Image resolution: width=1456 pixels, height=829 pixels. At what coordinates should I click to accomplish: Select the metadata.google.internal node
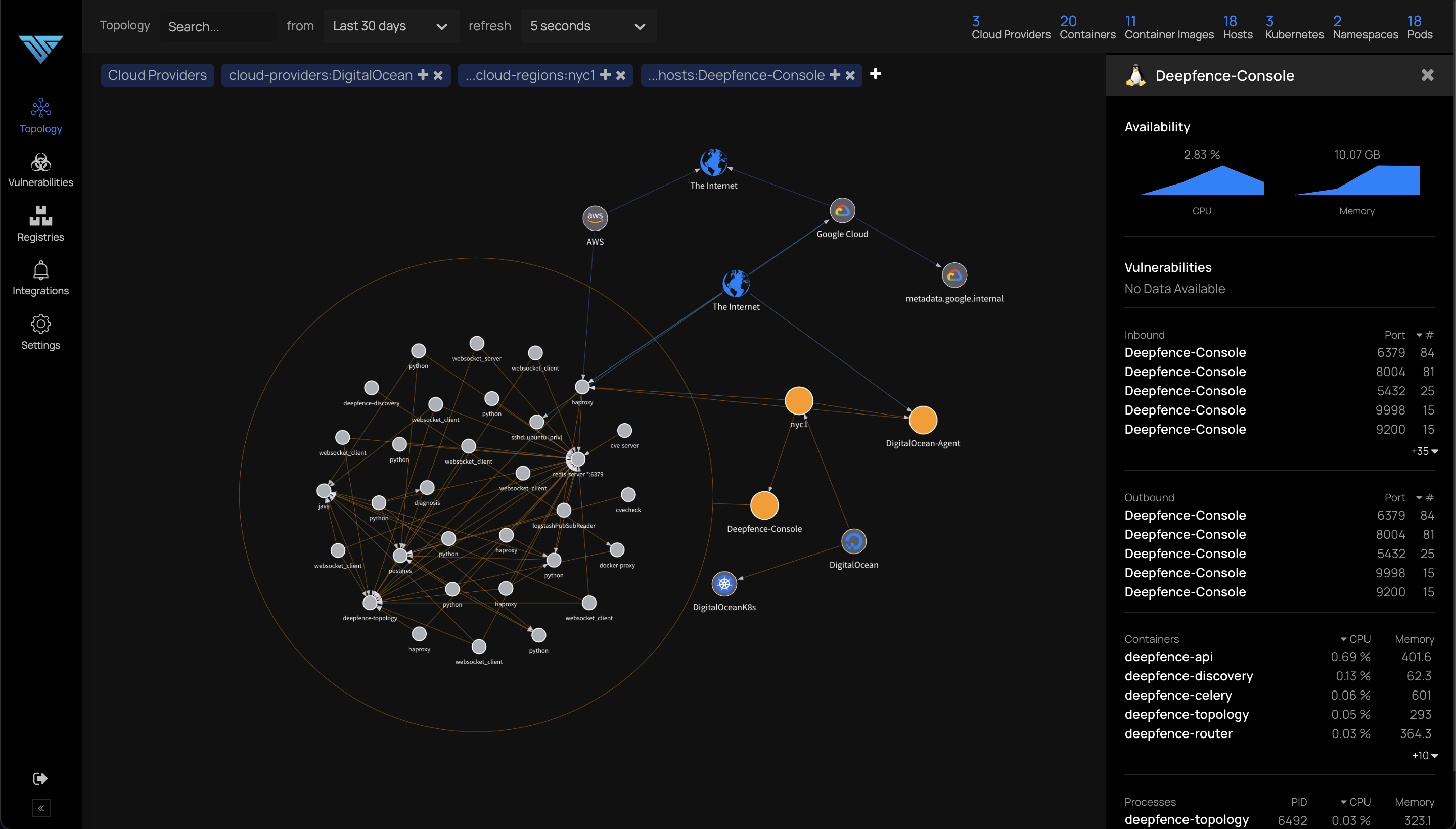pos(954,275)
